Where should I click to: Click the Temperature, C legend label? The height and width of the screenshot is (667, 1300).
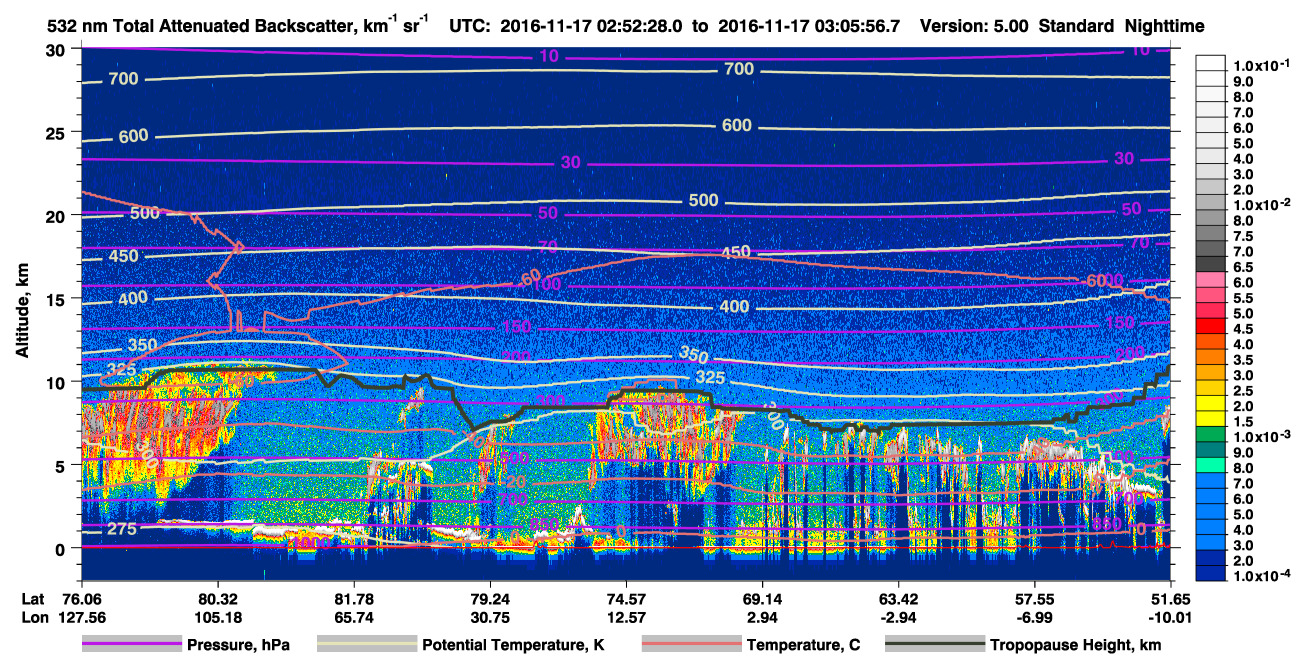click(x=804, y=645)
